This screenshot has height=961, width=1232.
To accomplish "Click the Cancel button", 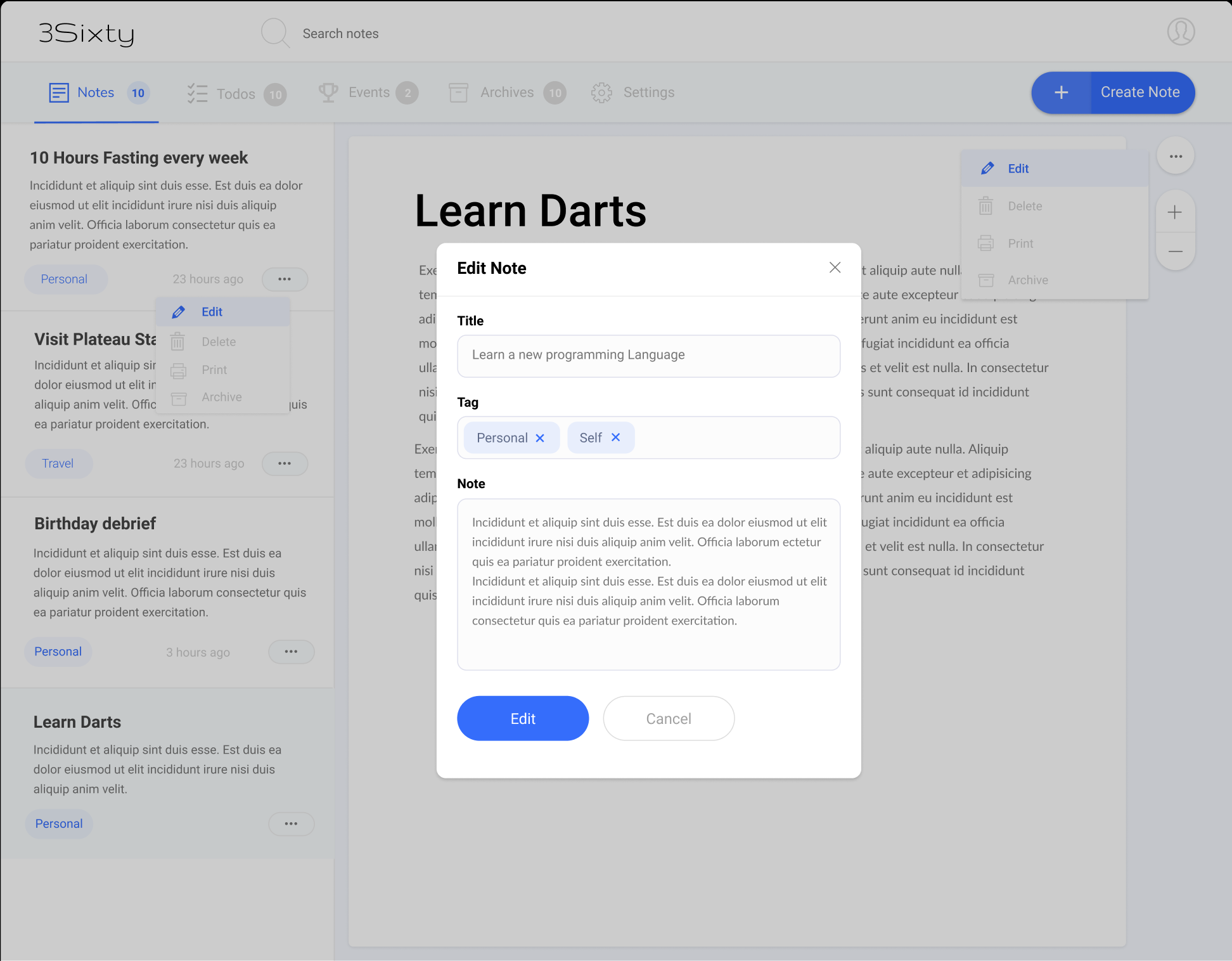I will (669, 718).
